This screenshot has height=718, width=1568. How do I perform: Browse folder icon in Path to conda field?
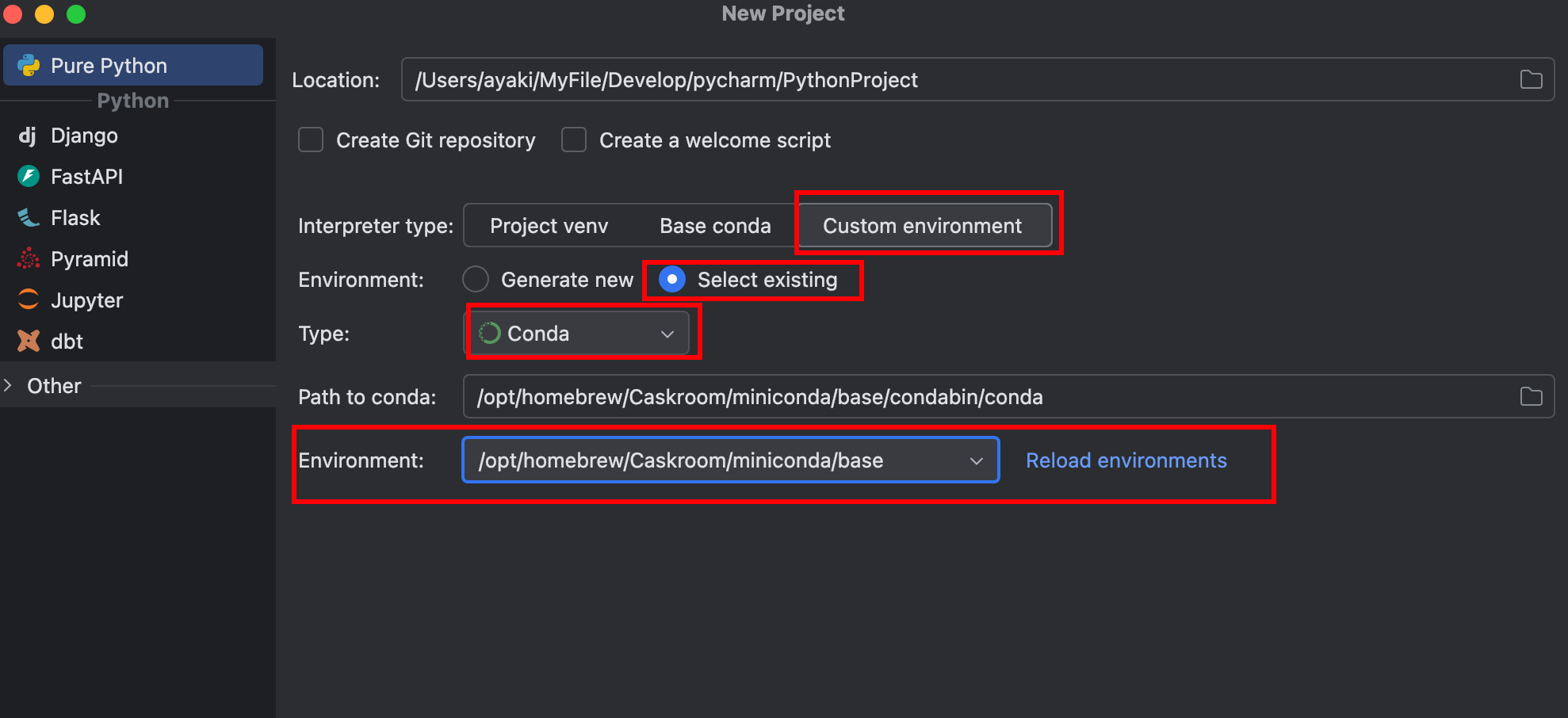pos(1531,396)
